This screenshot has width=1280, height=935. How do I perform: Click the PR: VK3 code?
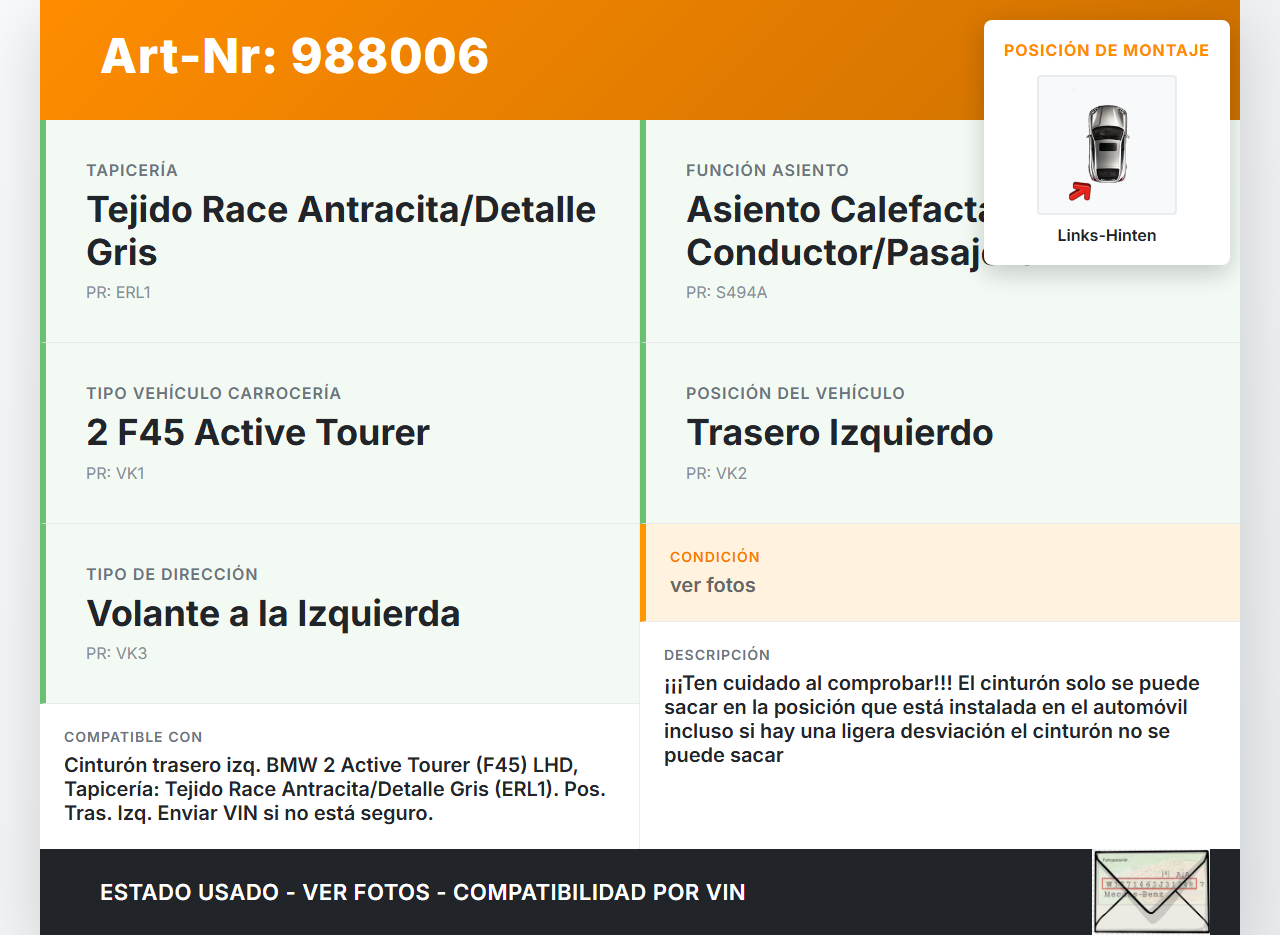pos(116,654)
